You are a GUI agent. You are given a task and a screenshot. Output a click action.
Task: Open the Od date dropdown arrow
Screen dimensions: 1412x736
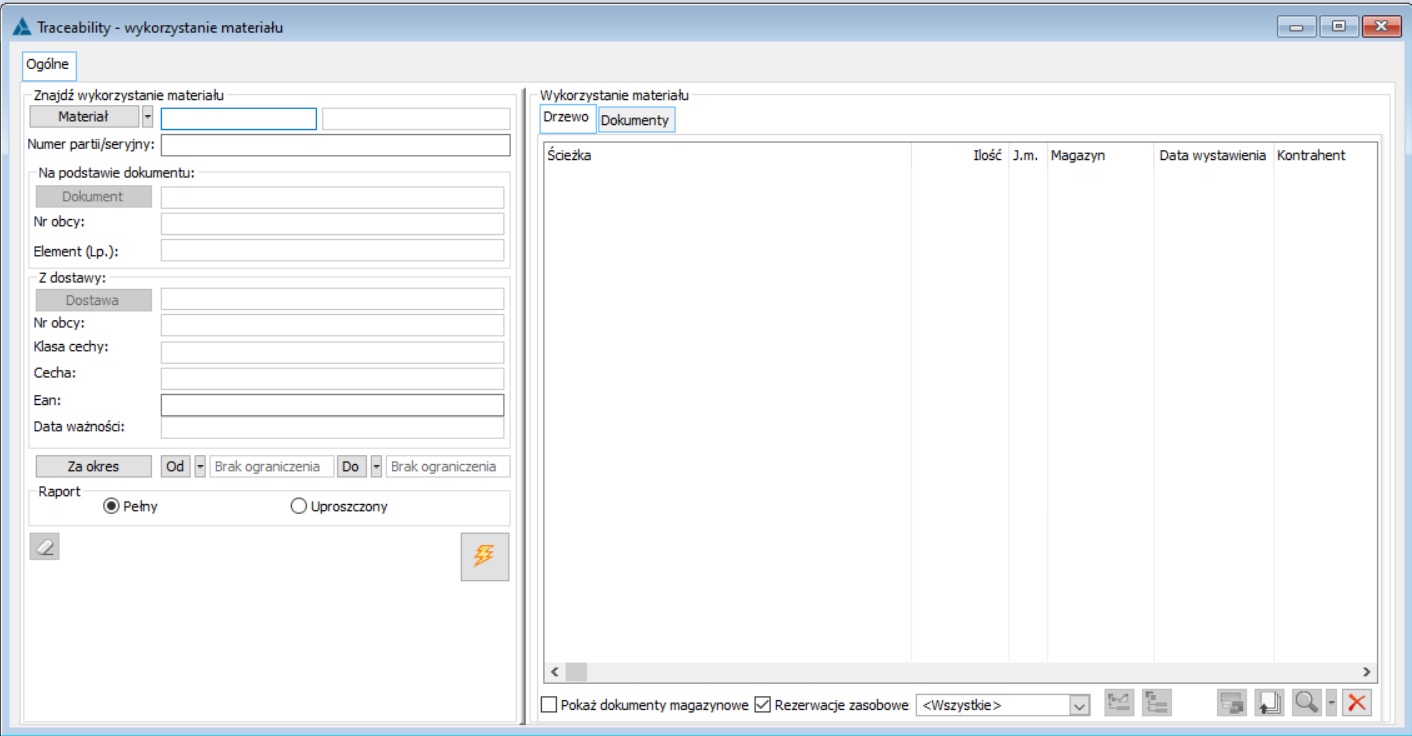pos(200,466)
